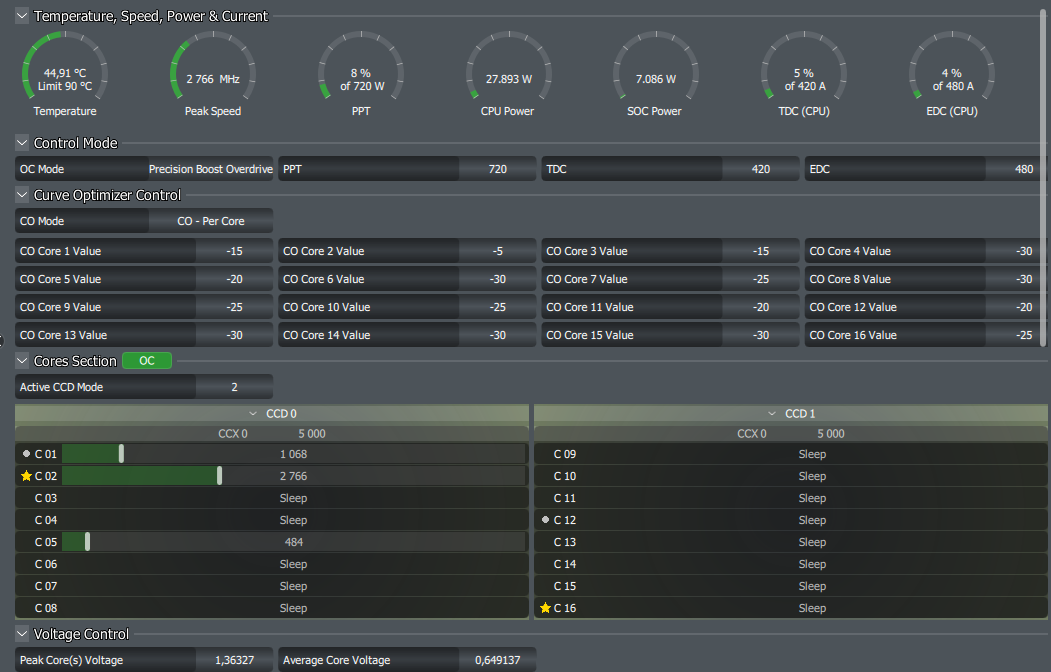Edit the CO Core 3 Value field

point(761,251)
